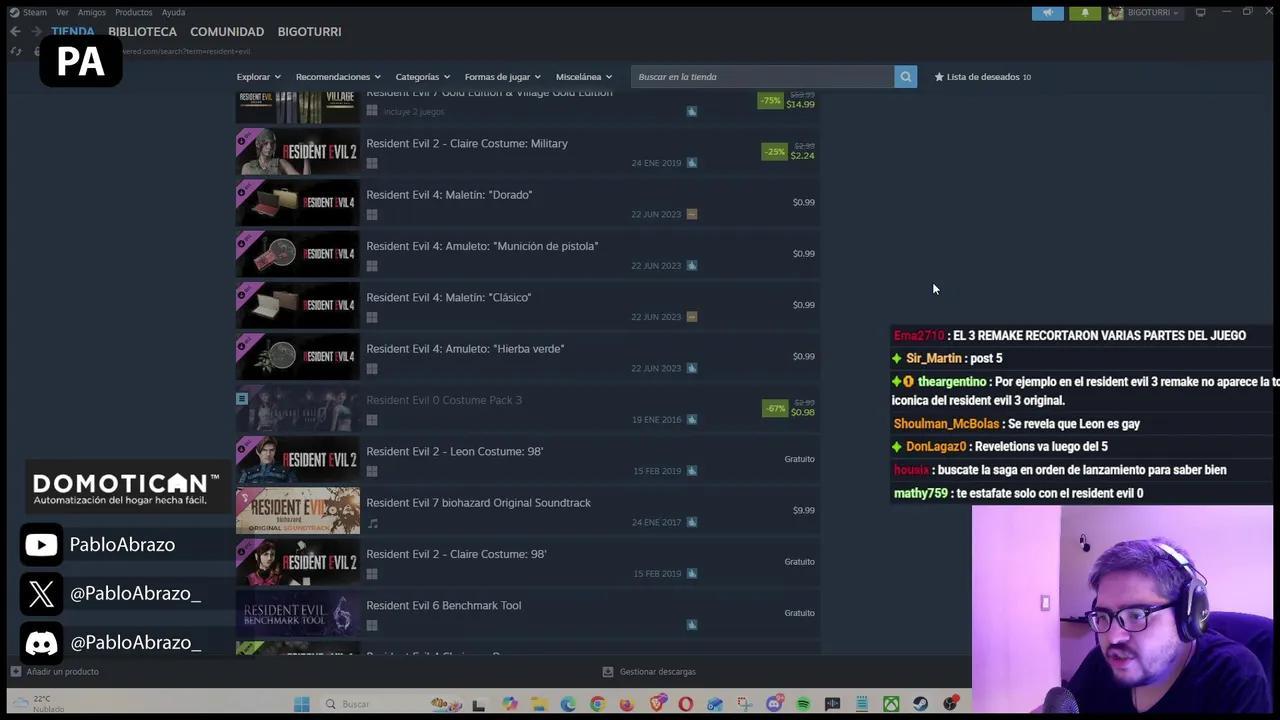Image resolution: width=1280 pixels, height=720 pixels.
Task: Open Spotify from the taskbar
Action: tap(803, 704)
